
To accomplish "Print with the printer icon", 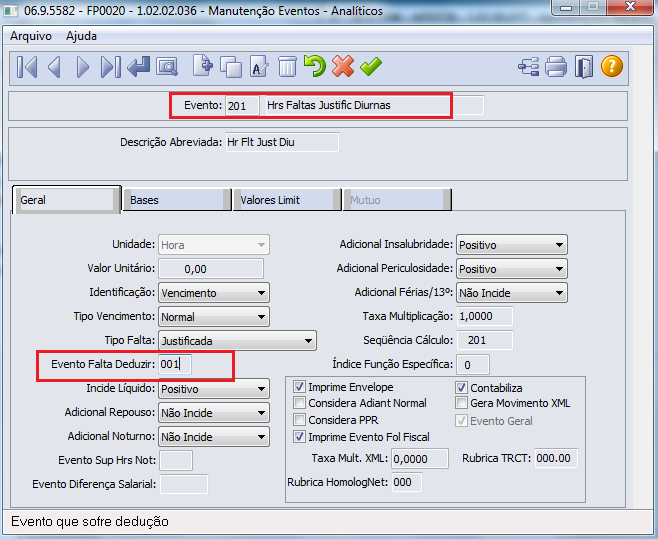I will click(556, 67).
